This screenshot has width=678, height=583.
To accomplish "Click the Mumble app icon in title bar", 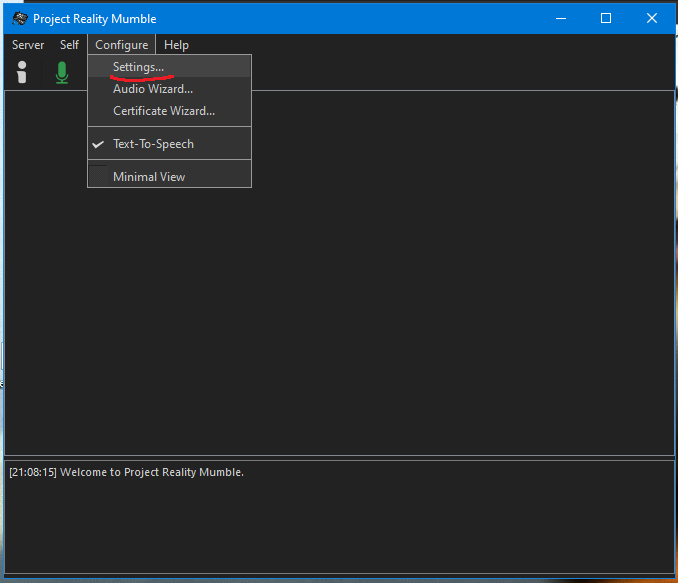I will (19, 19).
